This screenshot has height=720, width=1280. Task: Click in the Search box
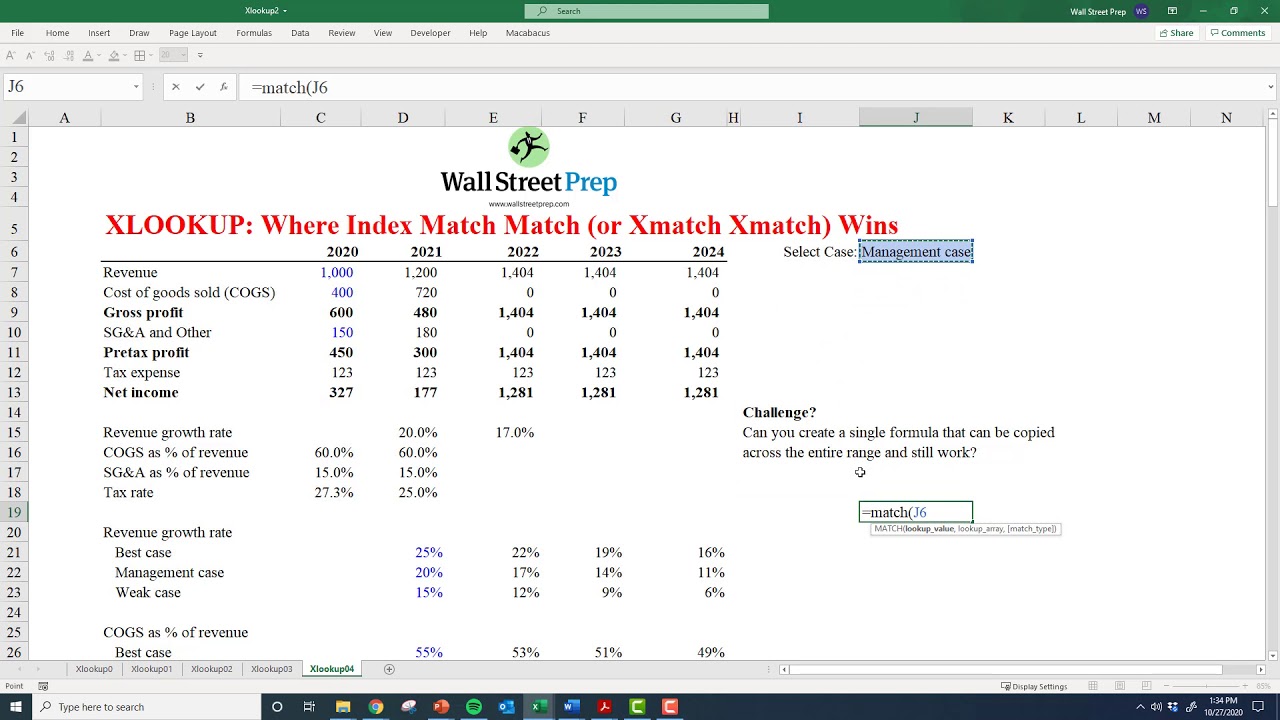(x=647, y=11)
